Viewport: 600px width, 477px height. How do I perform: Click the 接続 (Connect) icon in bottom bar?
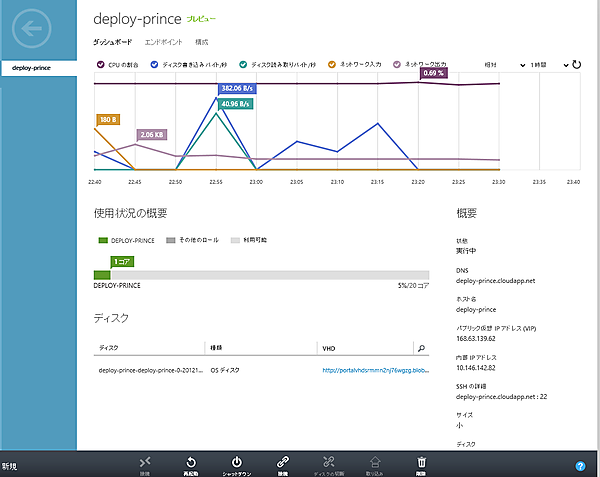(145, 462)
